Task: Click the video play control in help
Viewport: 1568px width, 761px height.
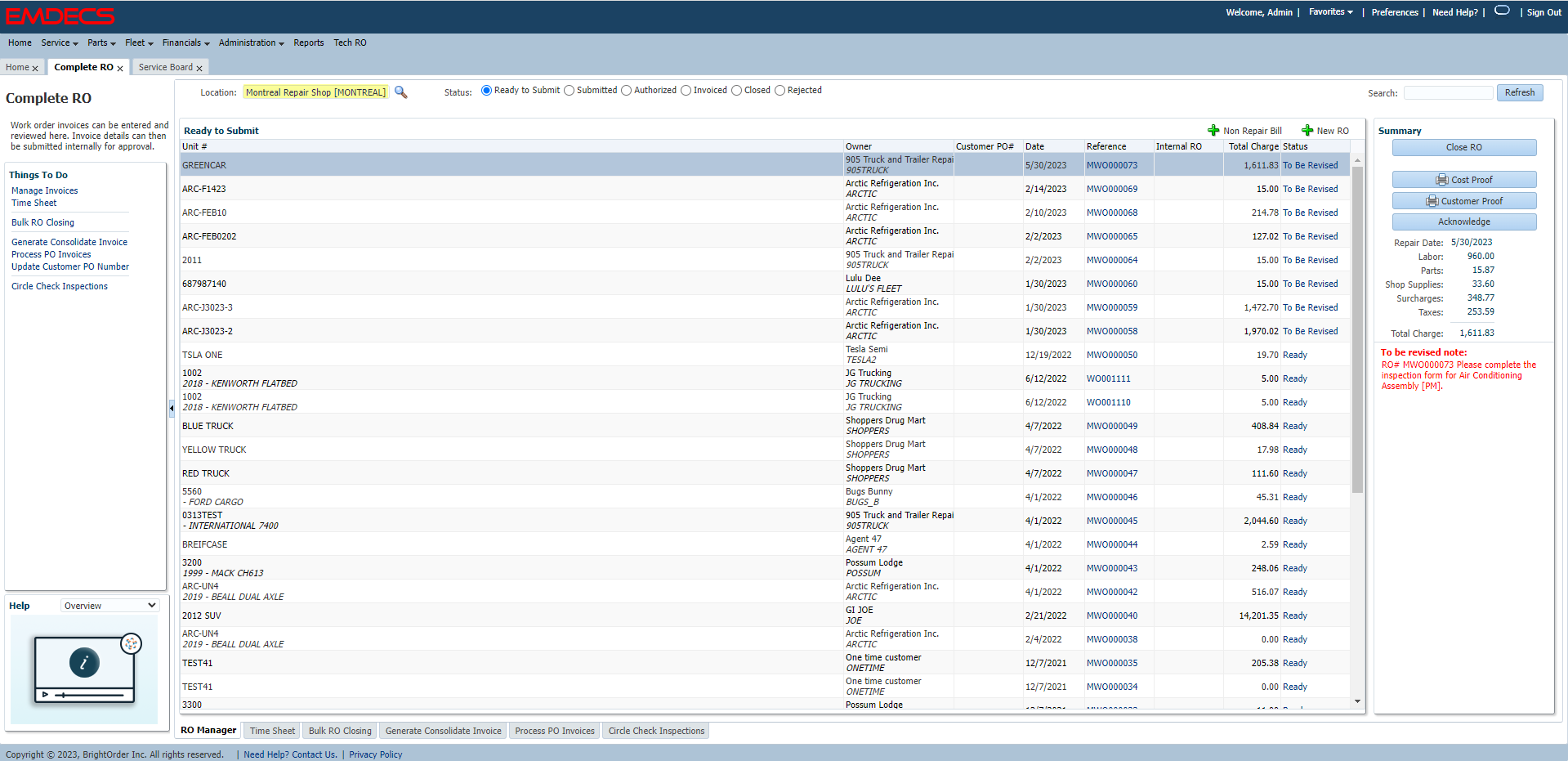Action: pyautogui.click(x=45, y=694)
